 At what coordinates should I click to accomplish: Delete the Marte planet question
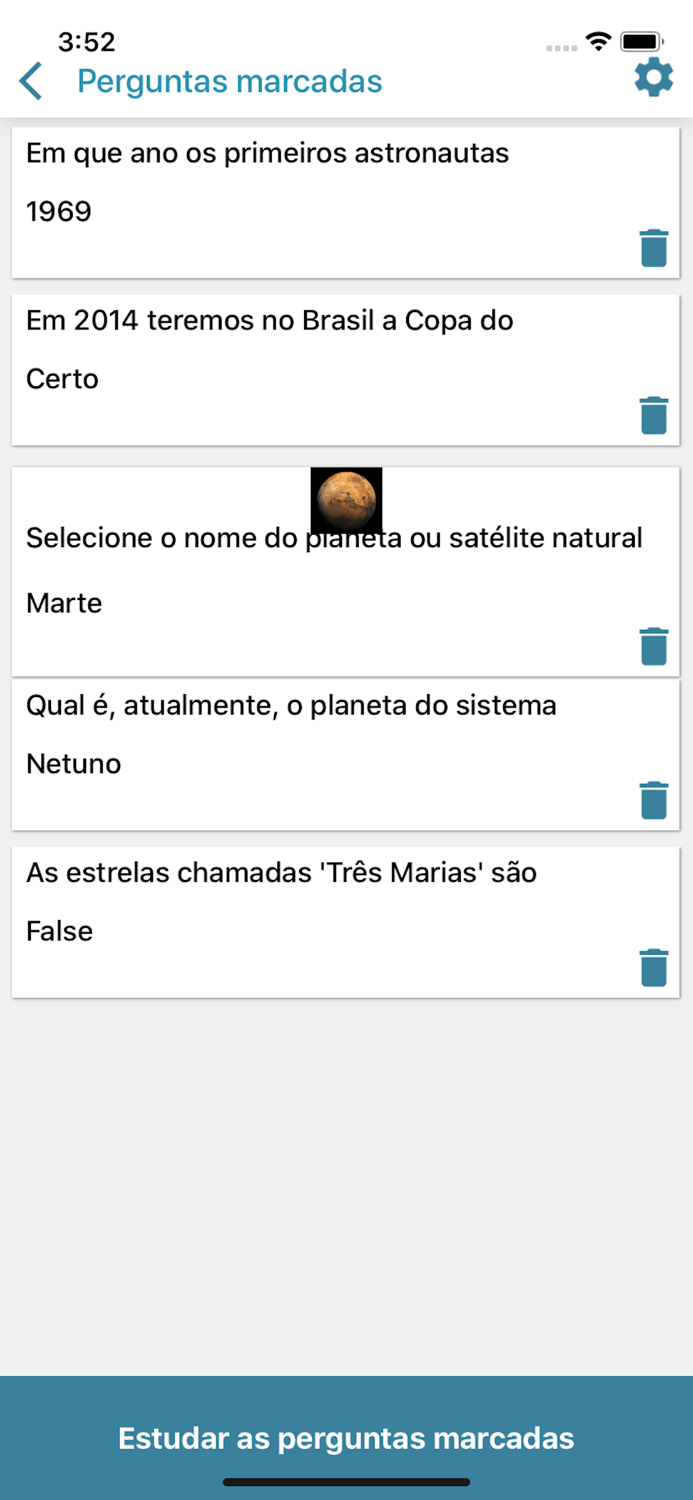[654, 647]
